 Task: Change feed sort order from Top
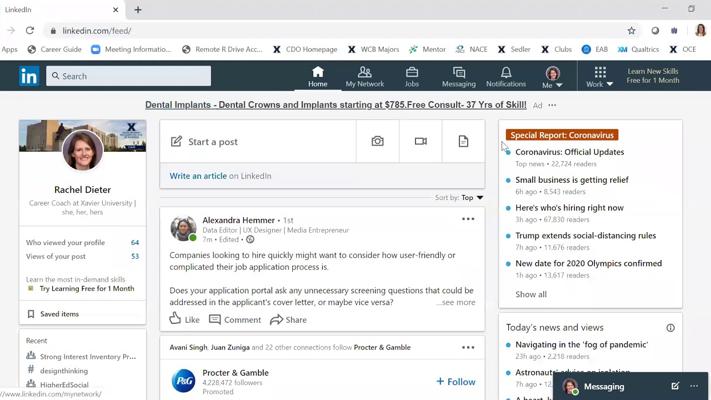coord(472,198)
